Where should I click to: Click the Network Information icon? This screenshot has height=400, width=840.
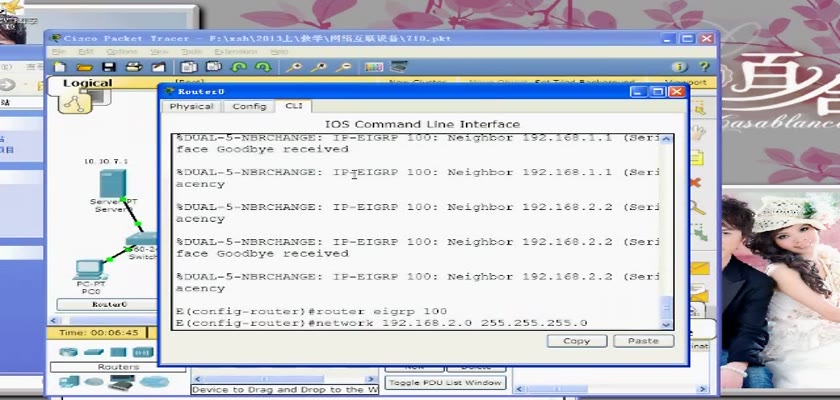pos(680,67)
